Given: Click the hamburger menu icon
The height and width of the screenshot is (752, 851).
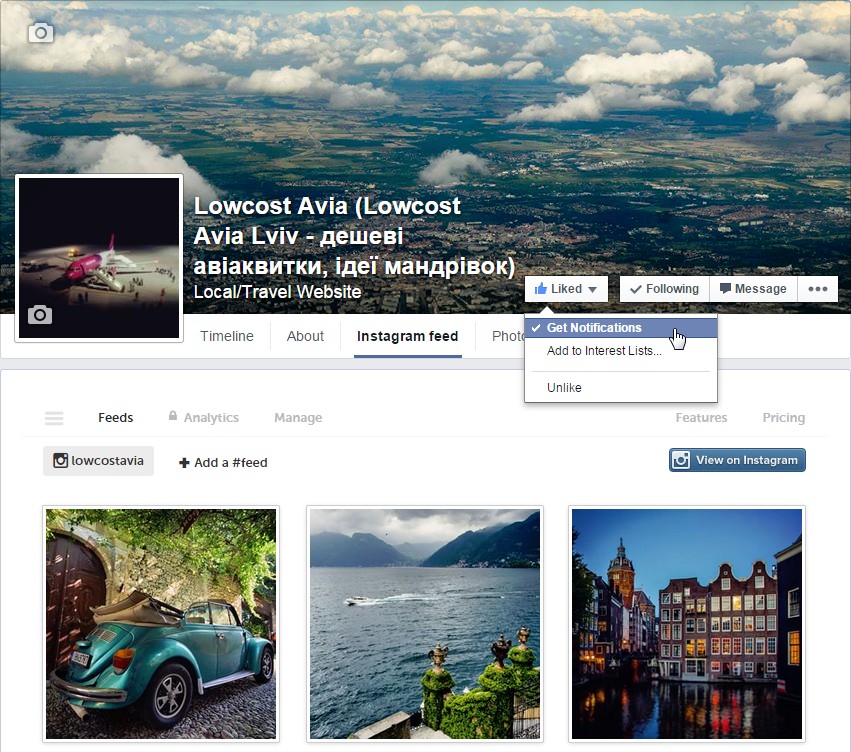Looking at the screenshot, I should [x=54, y=418].
